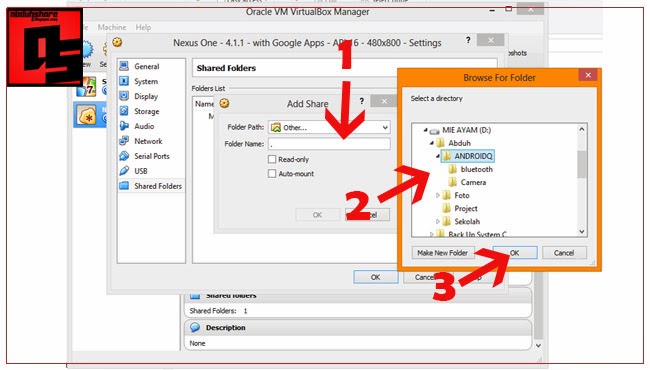The height and width of the screenshot is (370, 650).
Task: Click the Description speech bubble icon
Action: tap(195, 327)
